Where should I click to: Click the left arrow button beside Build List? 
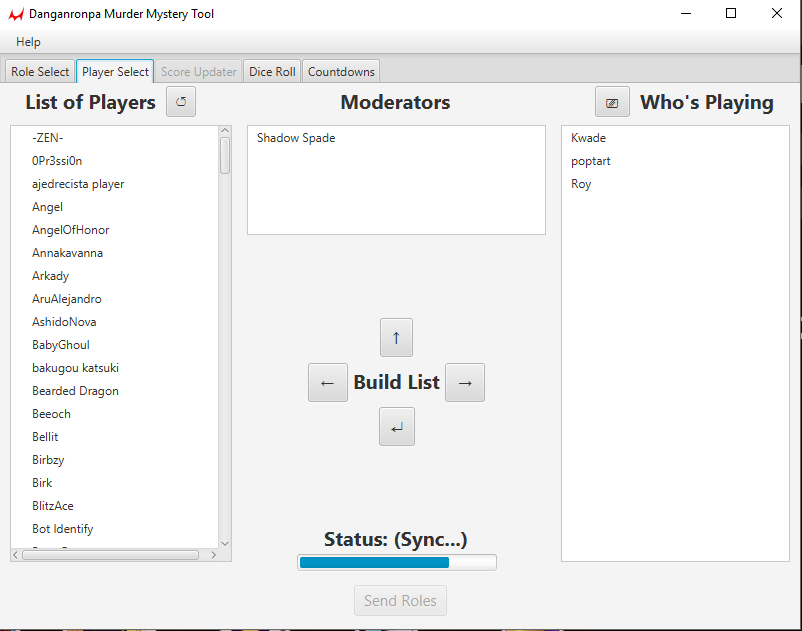[x=327, y=382]
